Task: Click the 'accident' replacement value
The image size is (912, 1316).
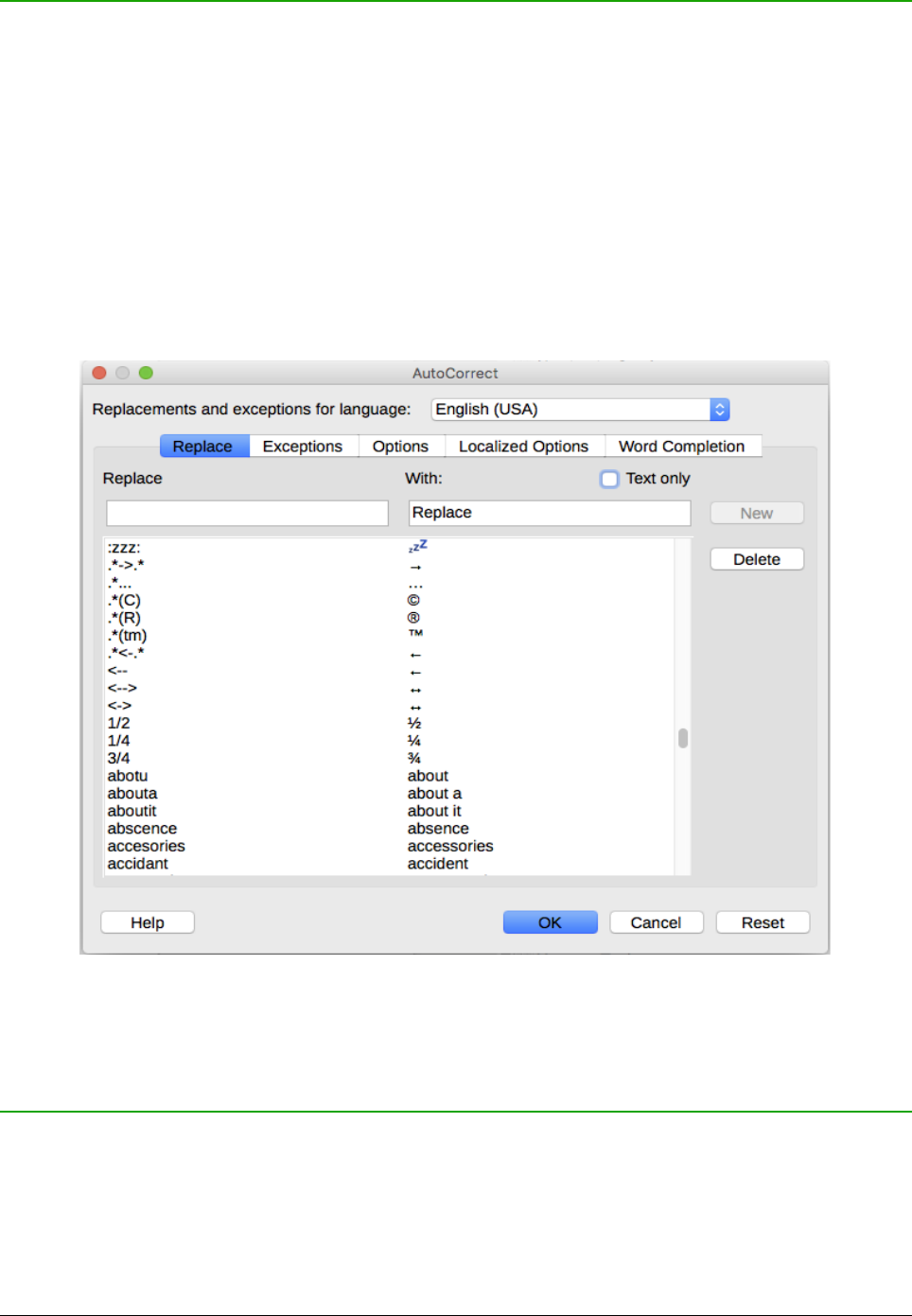Action: [x=438, y=864]
